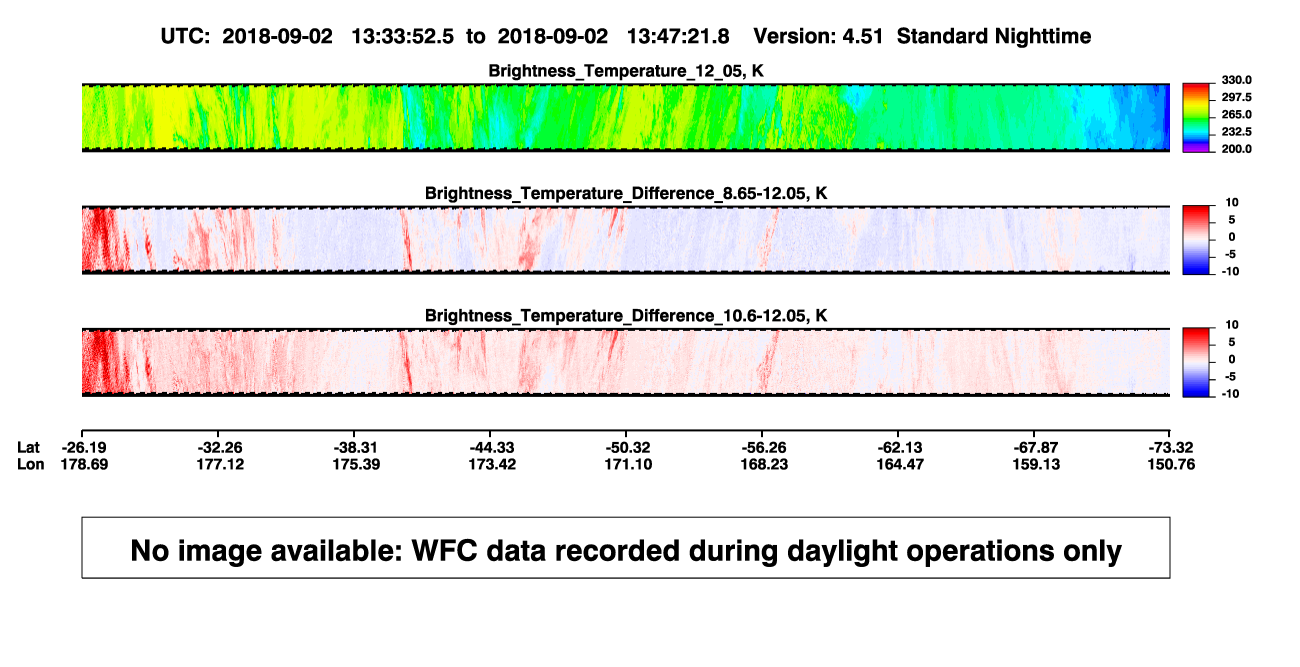Click longitude value 159.13

pos(1036,464)
